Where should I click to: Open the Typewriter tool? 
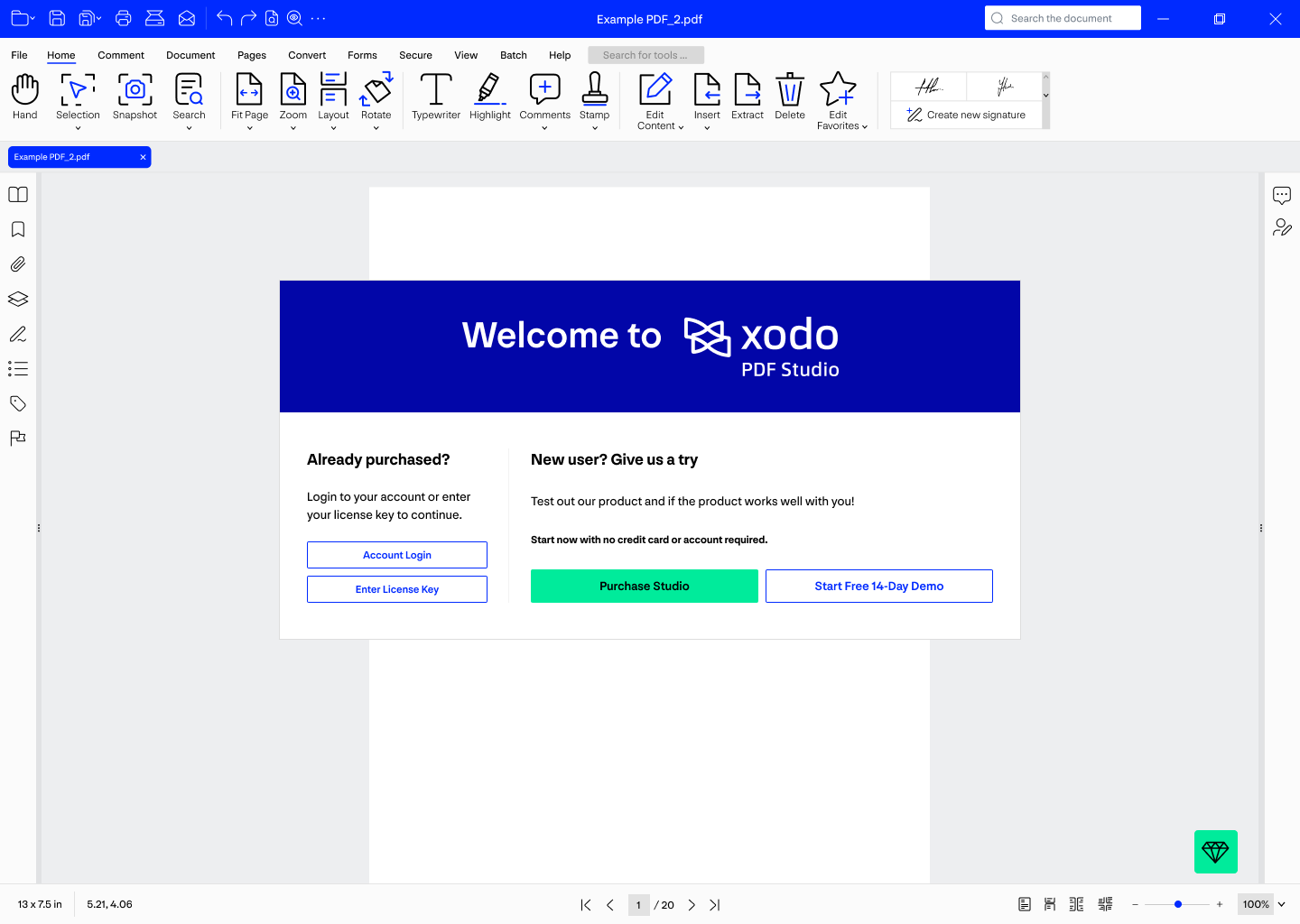click(436, 97)
